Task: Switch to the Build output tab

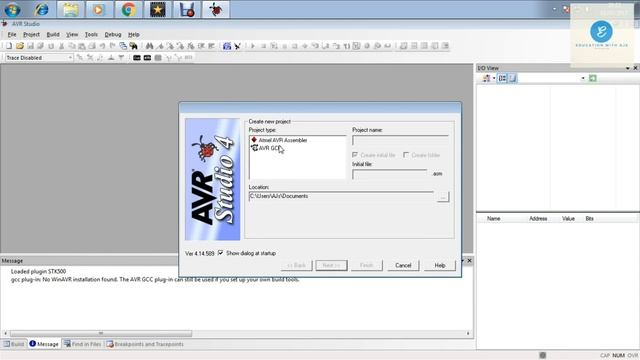Action: 14,344
